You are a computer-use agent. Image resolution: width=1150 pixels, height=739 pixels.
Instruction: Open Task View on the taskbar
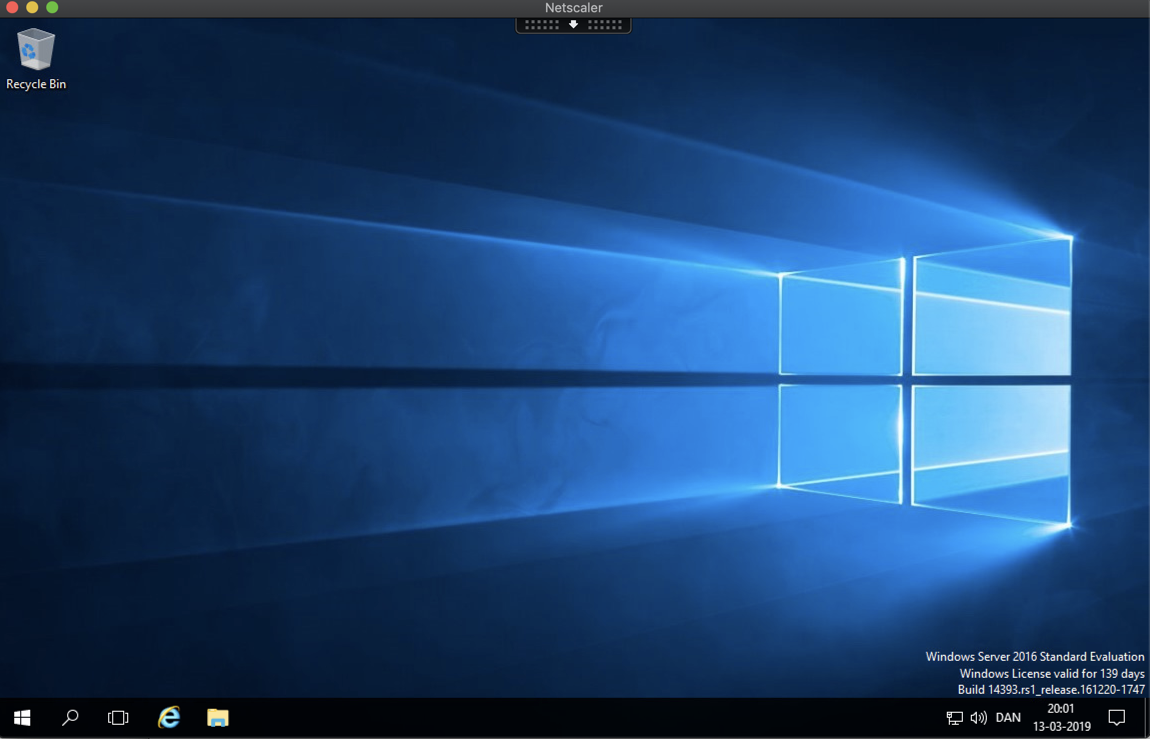[x=118, y=718]
